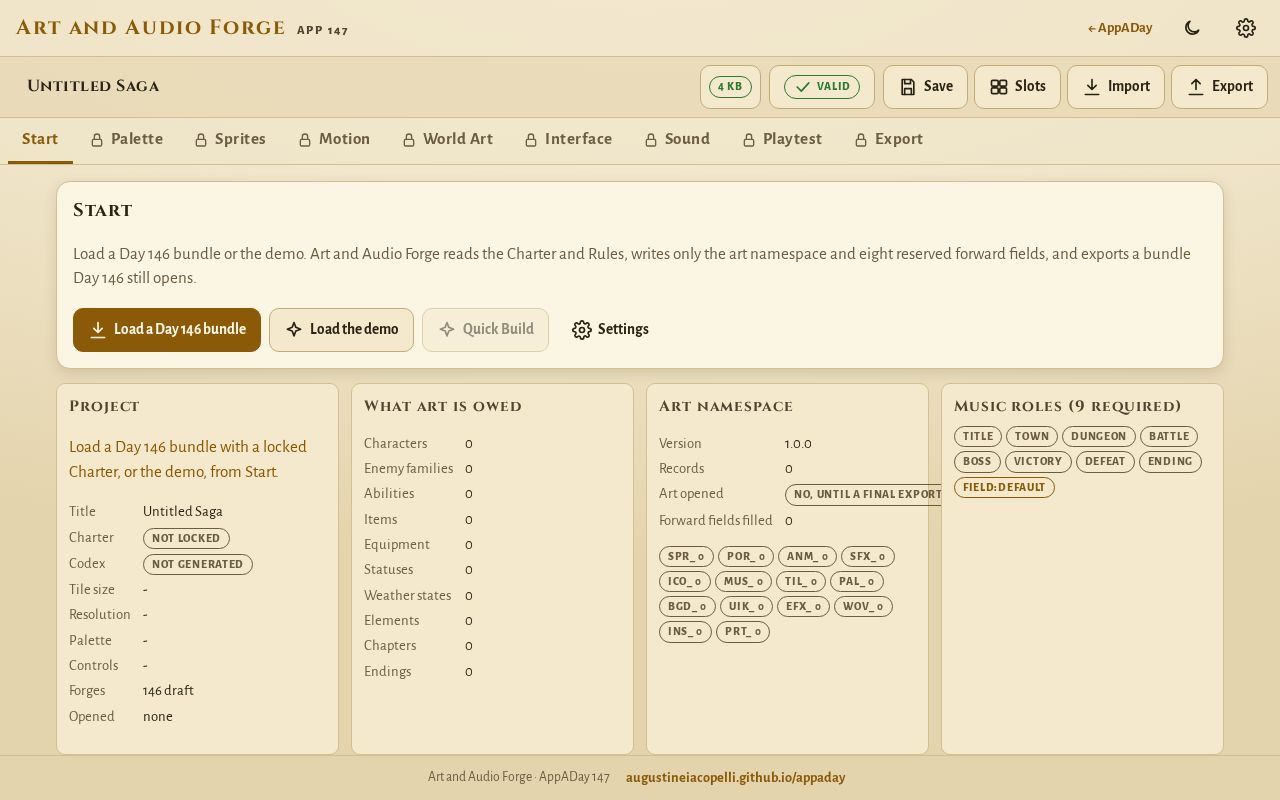Click the Art and Audio Forge title

tap(150, 28)
